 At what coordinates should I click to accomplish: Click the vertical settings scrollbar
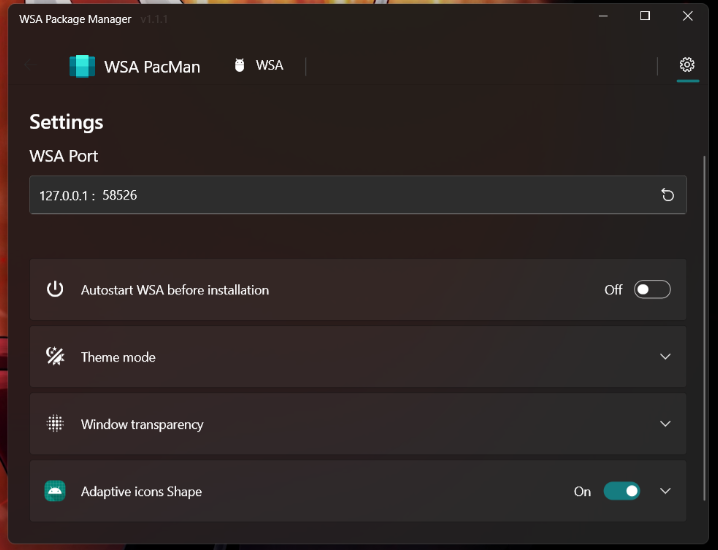tap(706, 300)
